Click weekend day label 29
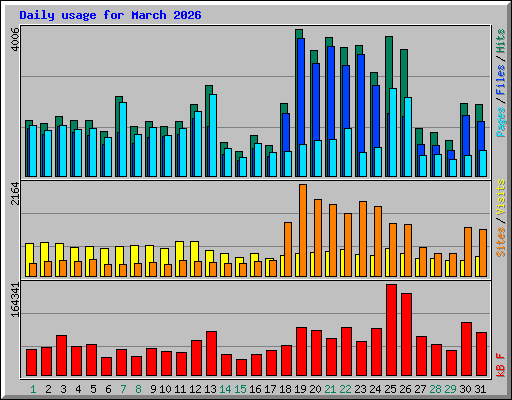The width and height of the screenshot is (512, 400). tap(450, 389)
